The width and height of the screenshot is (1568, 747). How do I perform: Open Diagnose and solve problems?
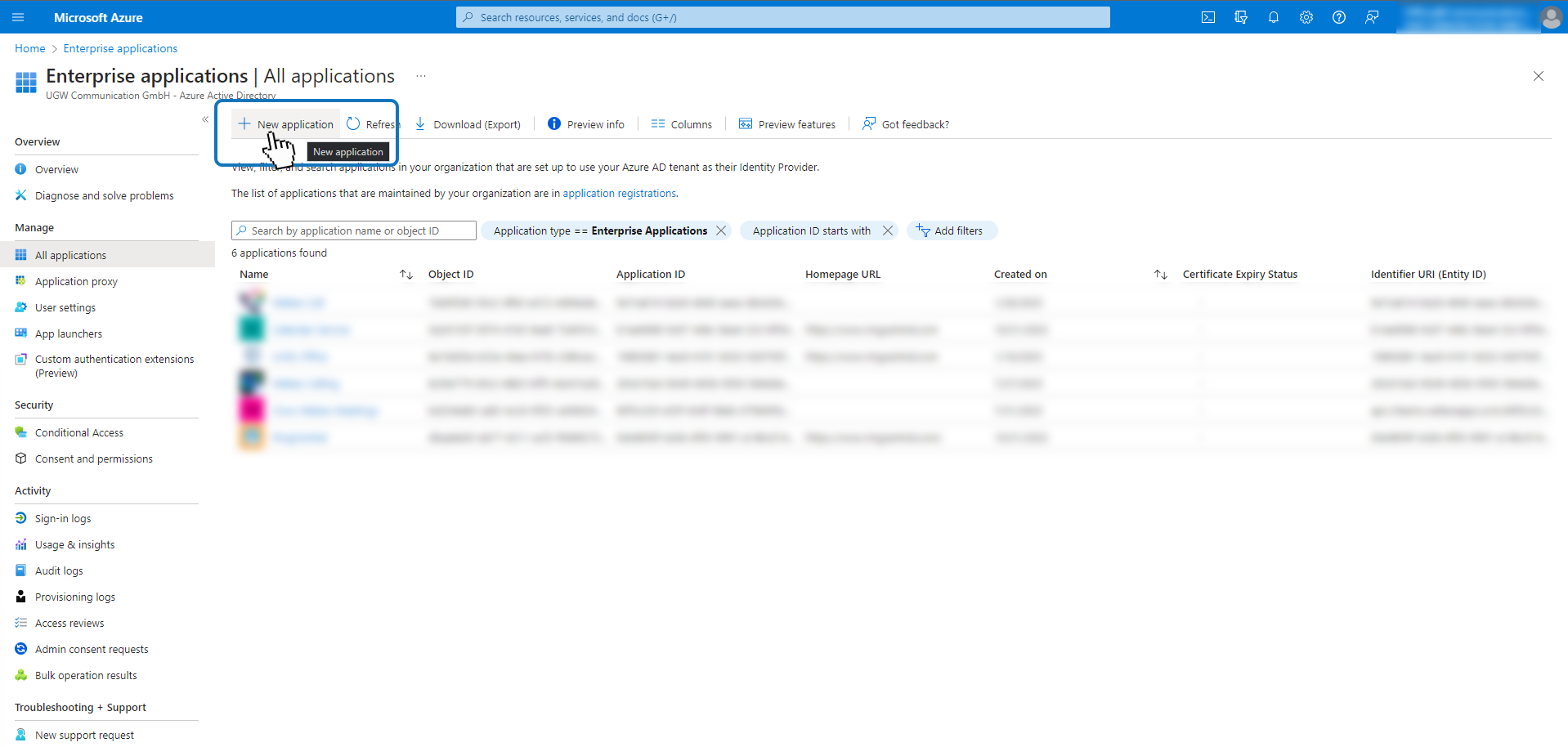tap(106, 195)
